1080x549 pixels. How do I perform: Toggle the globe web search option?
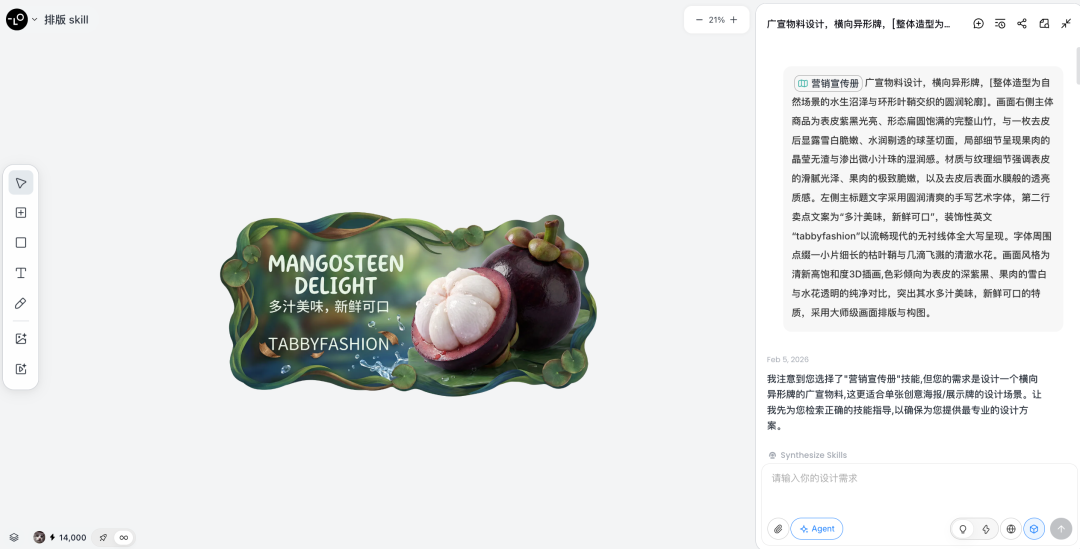point(1011,529)
